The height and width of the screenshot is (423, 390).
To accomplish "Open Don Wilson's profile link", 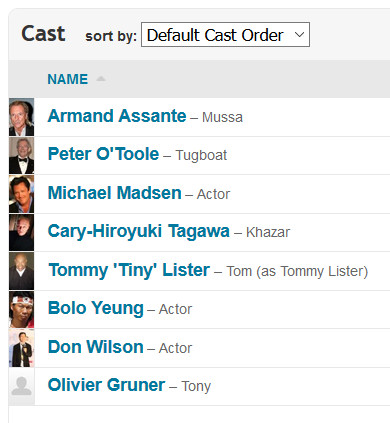I will (x=96, y=347).
